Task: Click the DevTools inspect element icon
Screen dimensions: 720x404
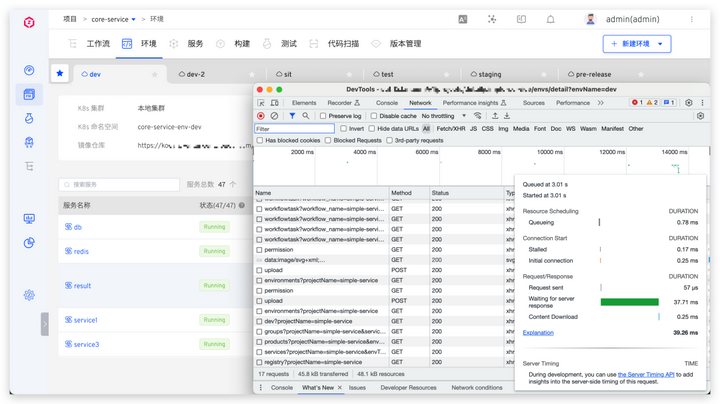Action: [261, 103]
